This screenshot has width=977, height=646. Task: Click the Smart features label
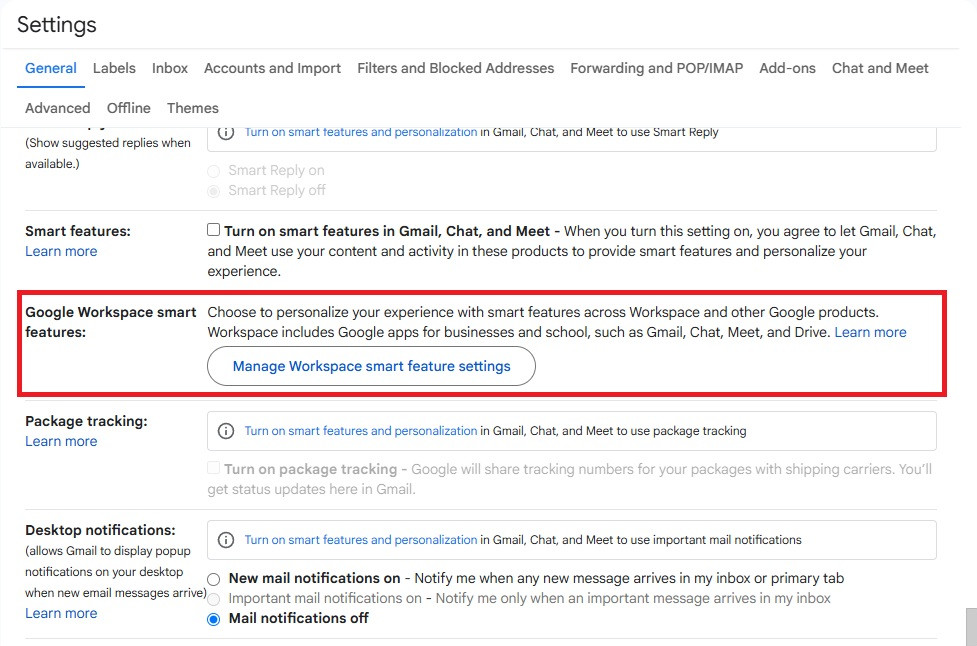click(x=78, y=231)
